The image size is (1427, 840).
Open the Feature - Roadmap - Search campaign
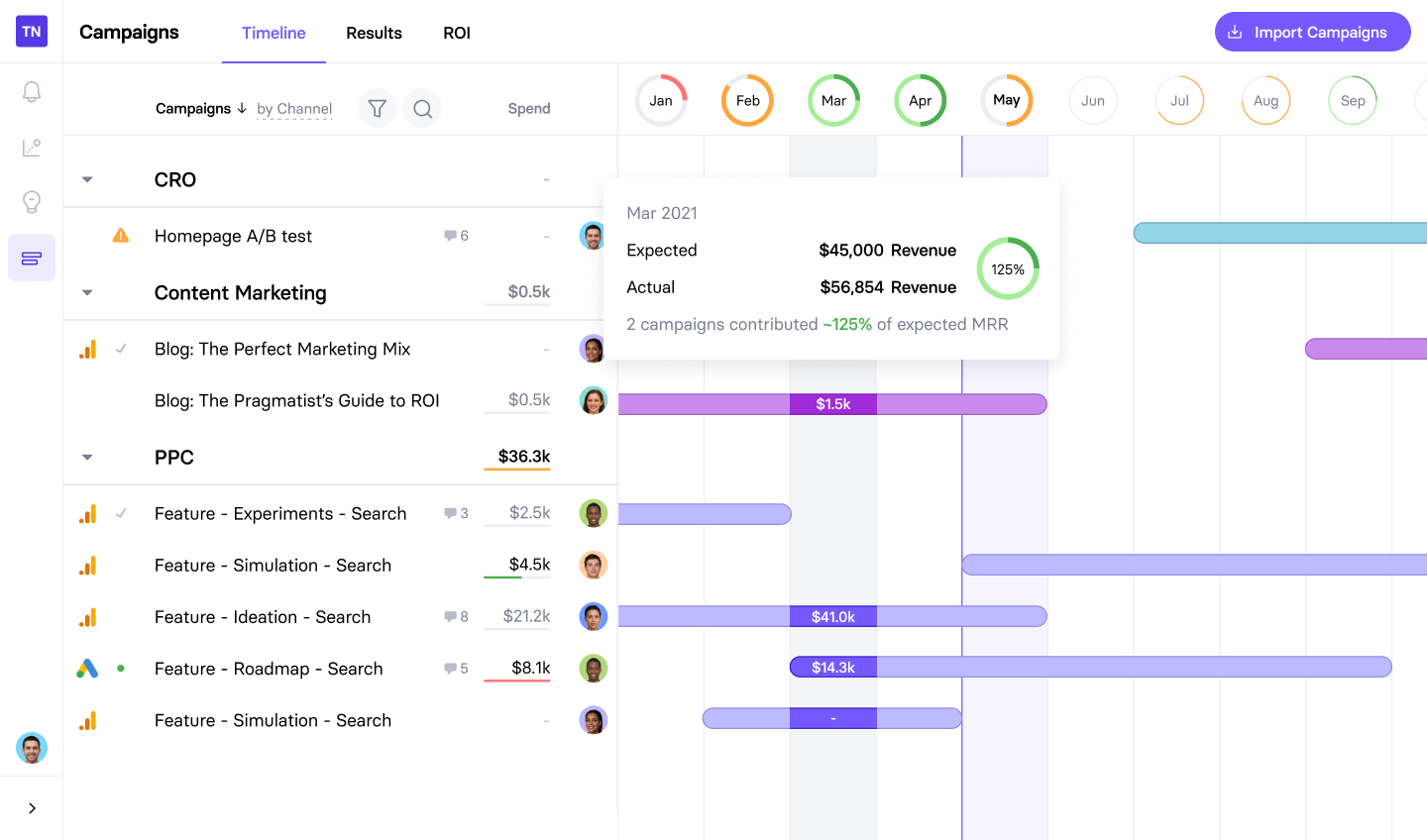coord(269,668)
